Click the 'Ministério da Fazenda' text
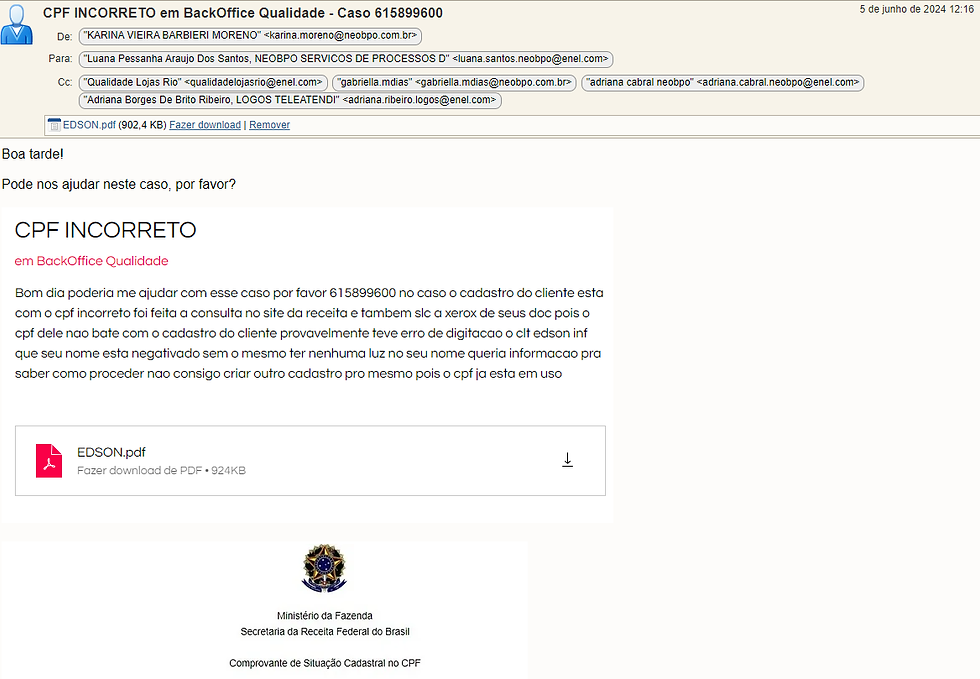The height and width of the screenshot is (679, 980). click(325, 616)
